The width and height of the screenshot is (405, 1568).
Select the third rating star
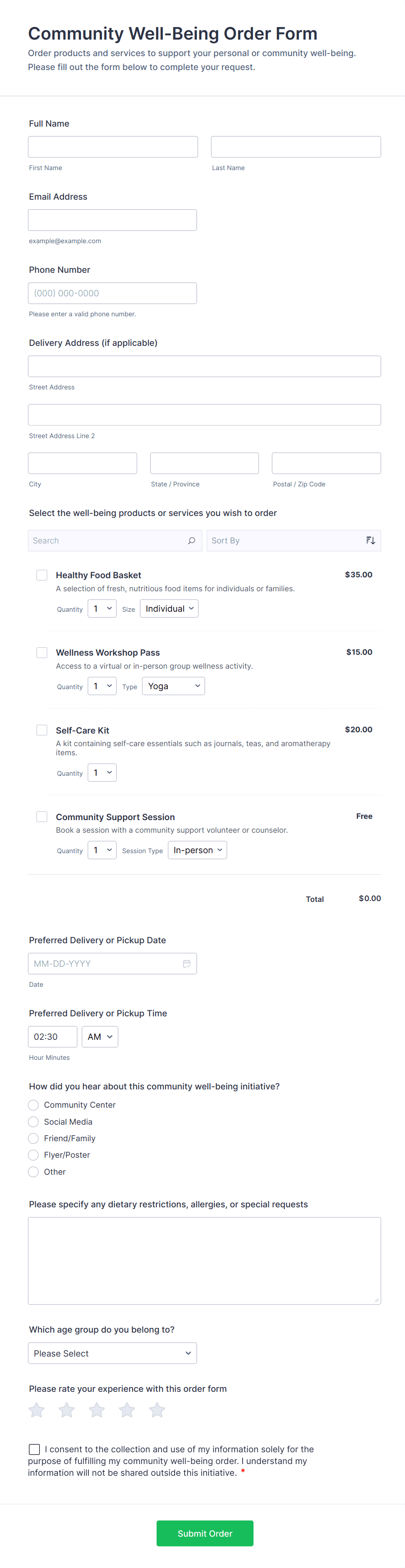97,1410
